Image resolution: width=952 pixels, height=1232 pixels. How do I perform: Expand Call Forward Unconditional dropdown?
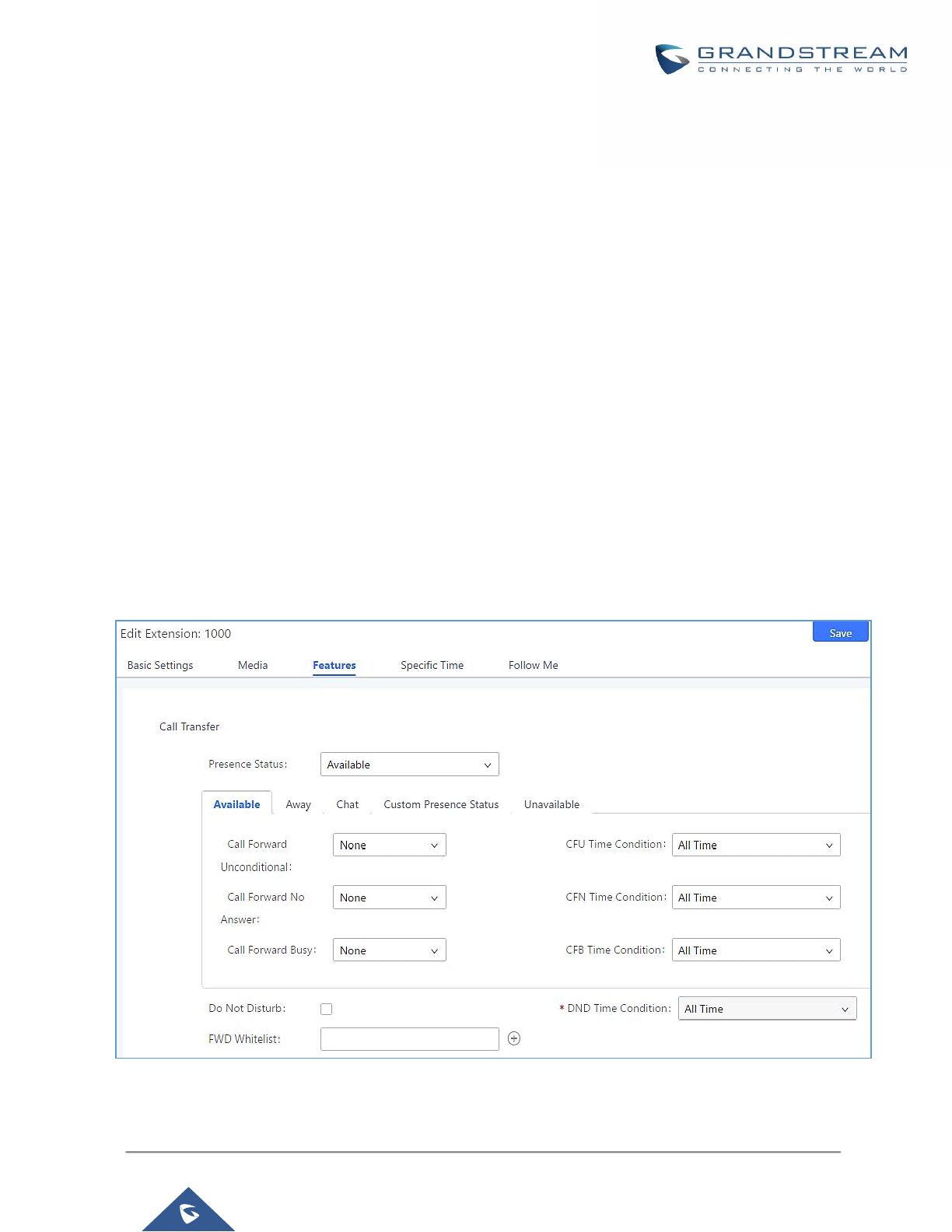[x=390, y=845]
